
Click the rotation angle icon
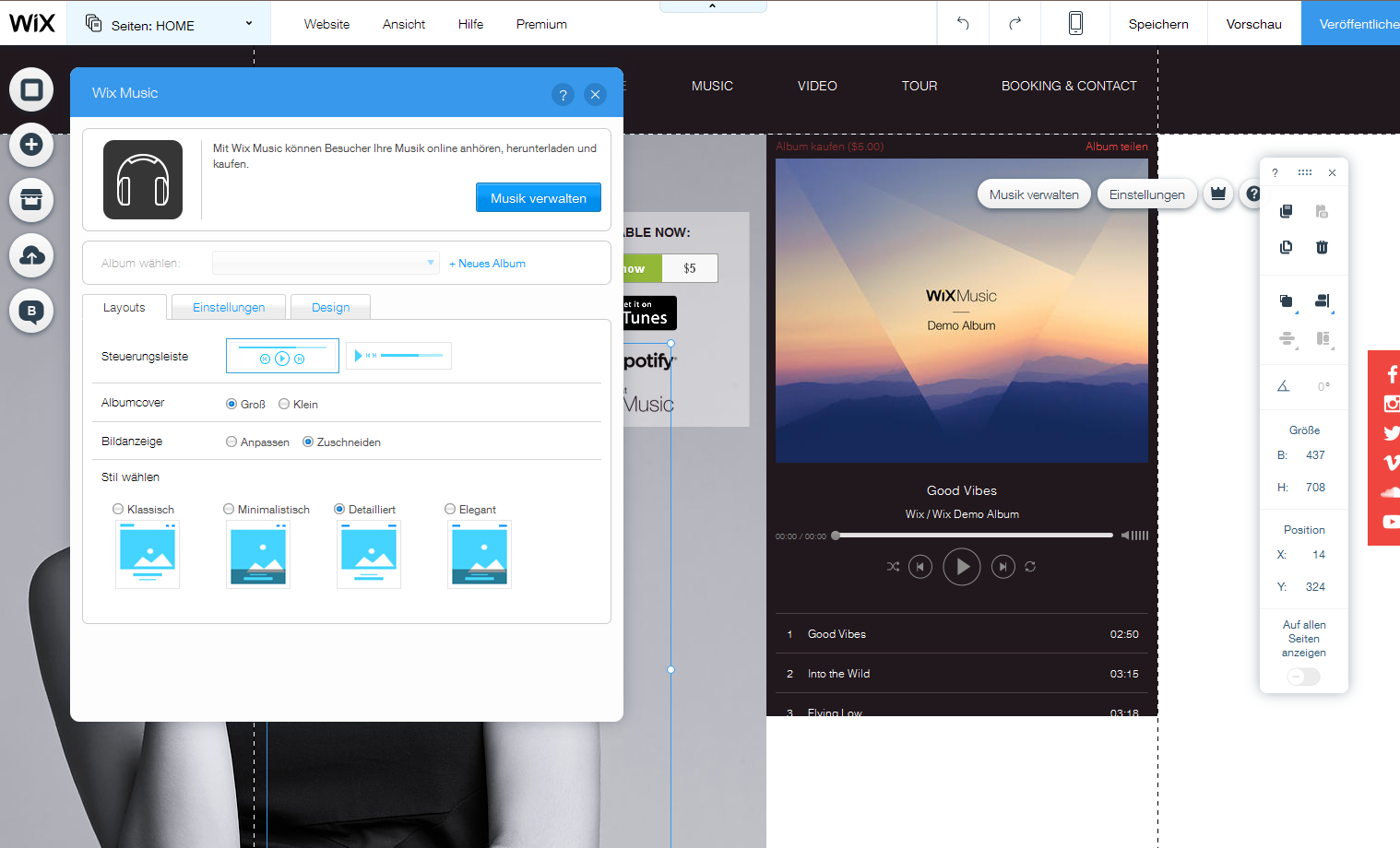(1283, 386)
